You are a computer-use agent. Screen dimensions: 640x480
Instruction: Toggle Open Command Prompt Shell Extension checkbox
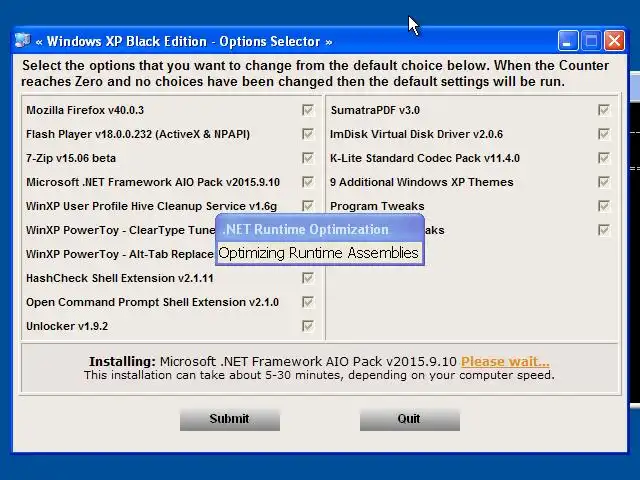(x=308, y=302)
